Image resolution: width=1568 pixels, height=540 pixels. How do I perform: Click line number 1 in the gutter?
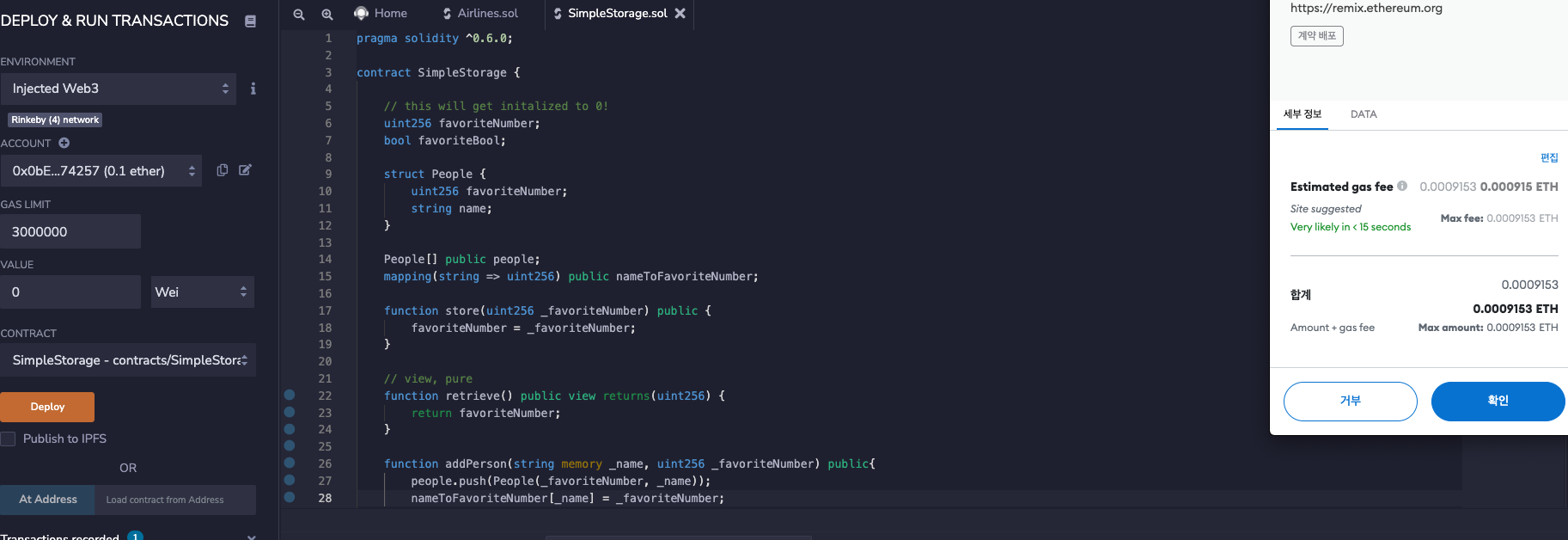[x=328, y=38]
